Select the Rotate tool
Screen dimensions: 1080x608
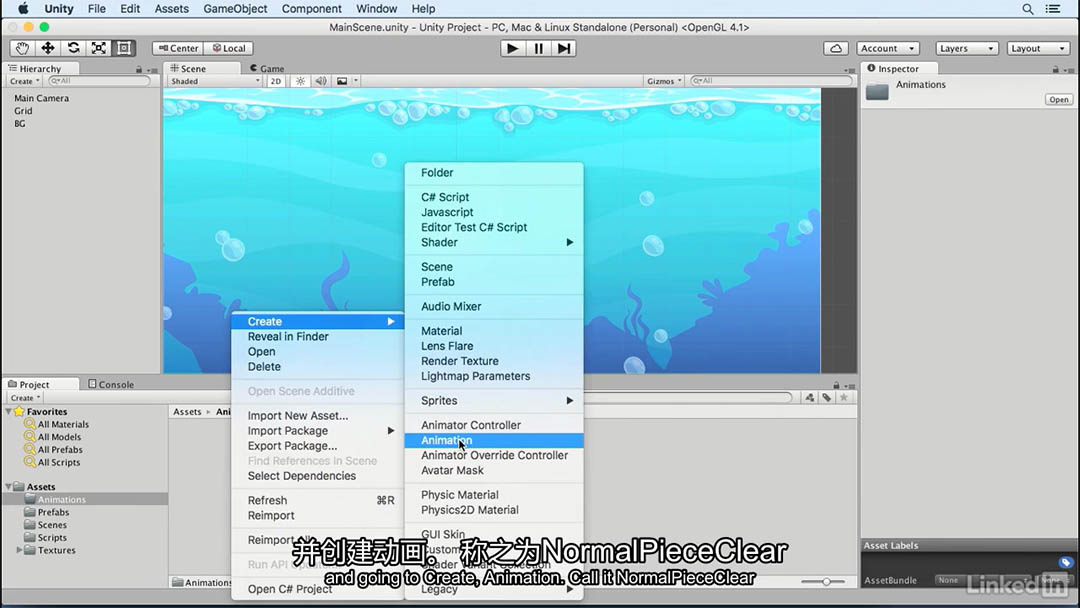tap(73, 48)
